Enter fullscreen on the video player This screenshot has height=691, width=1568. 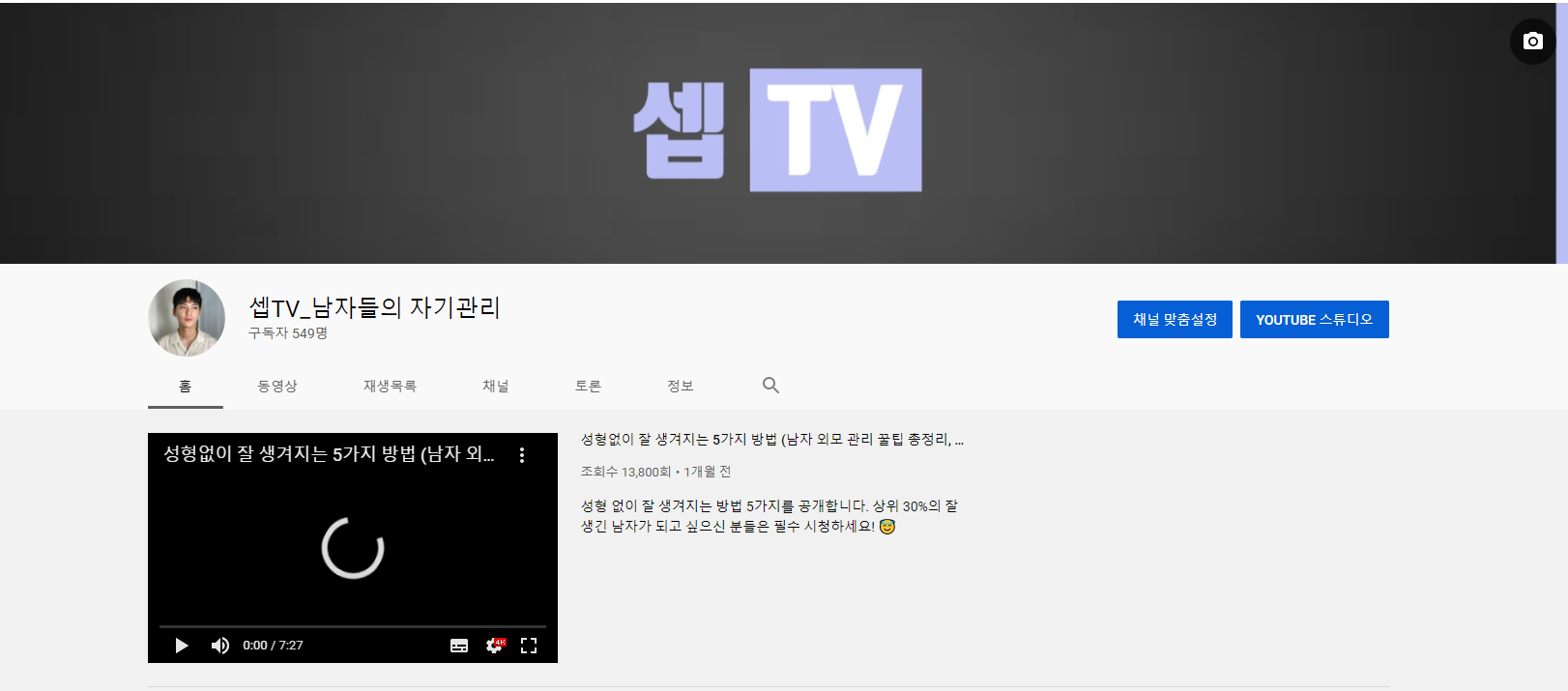tap(529, 646)
